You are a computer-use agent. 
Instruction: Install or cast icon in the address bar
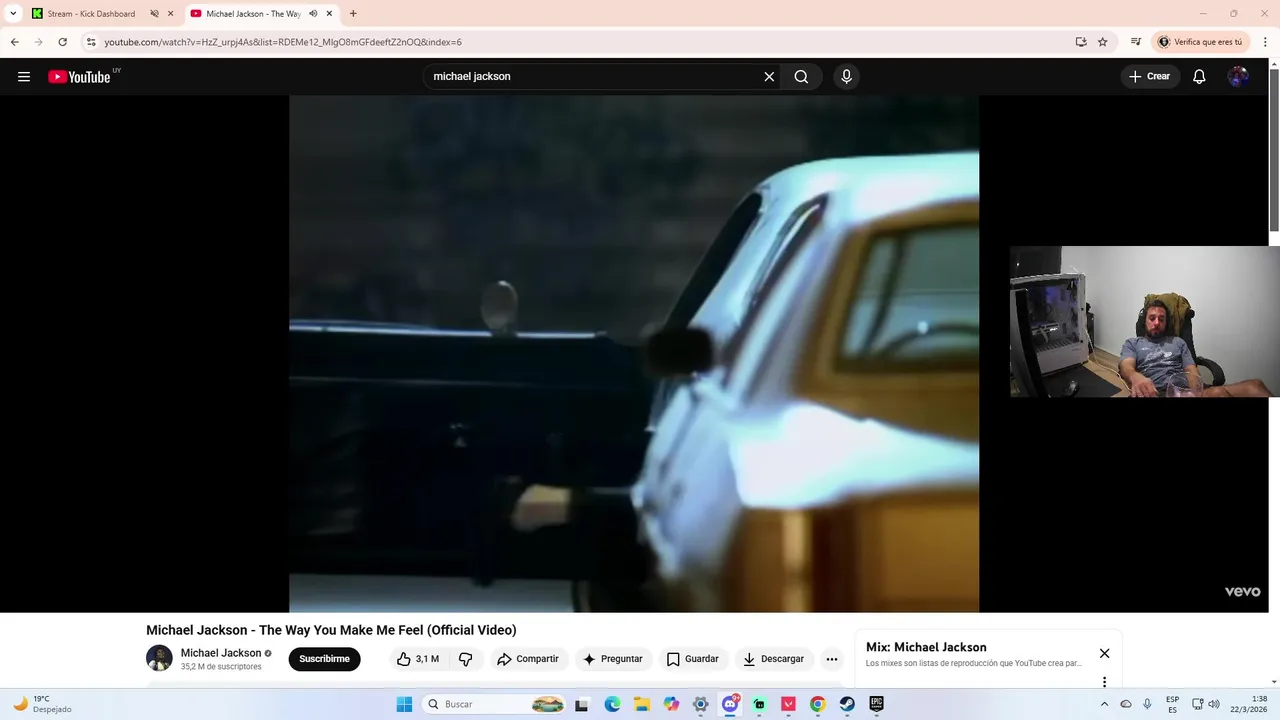coord(1081,42)
